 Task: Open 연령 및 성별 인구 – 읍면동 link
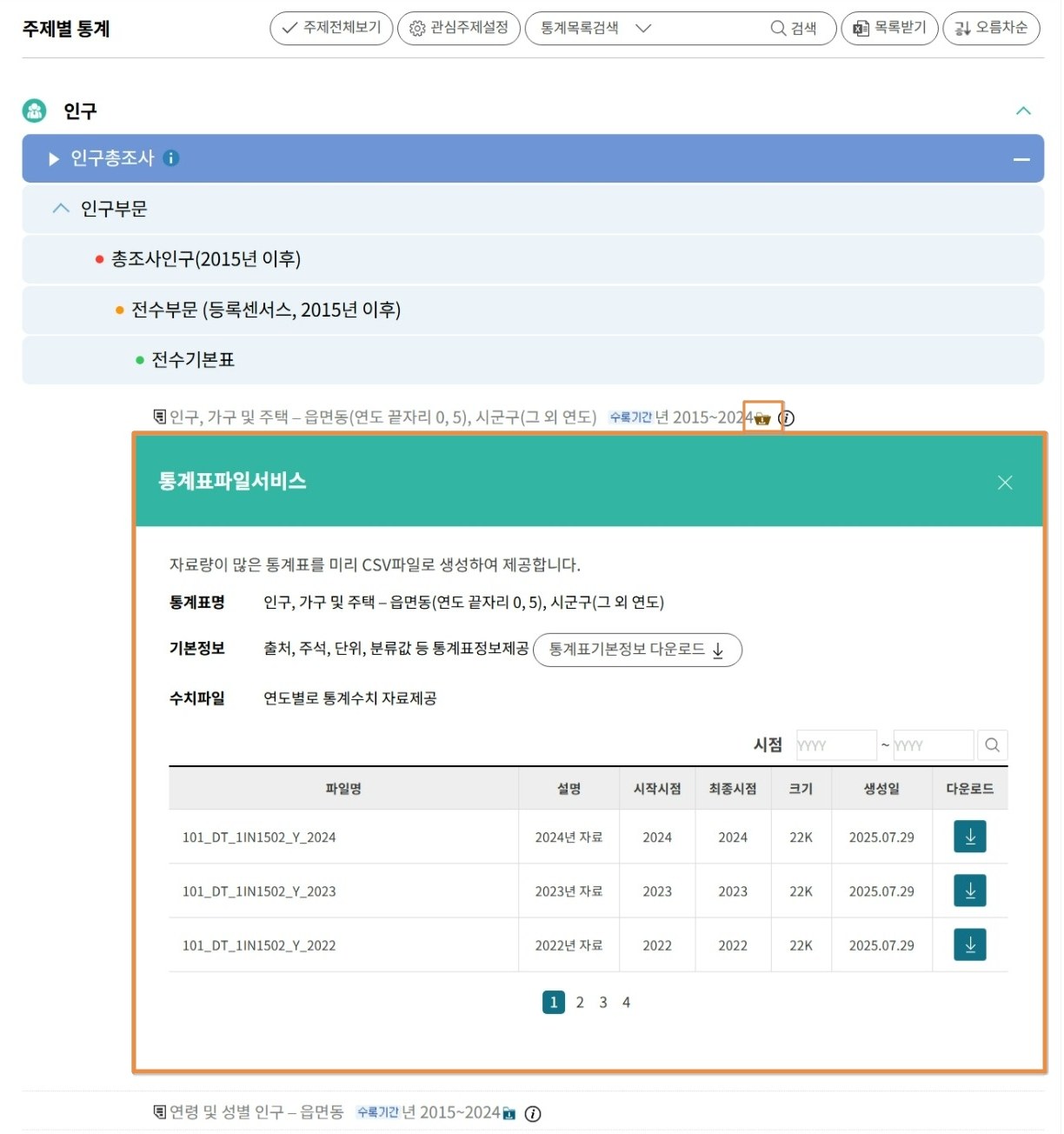pos(256,1112)
